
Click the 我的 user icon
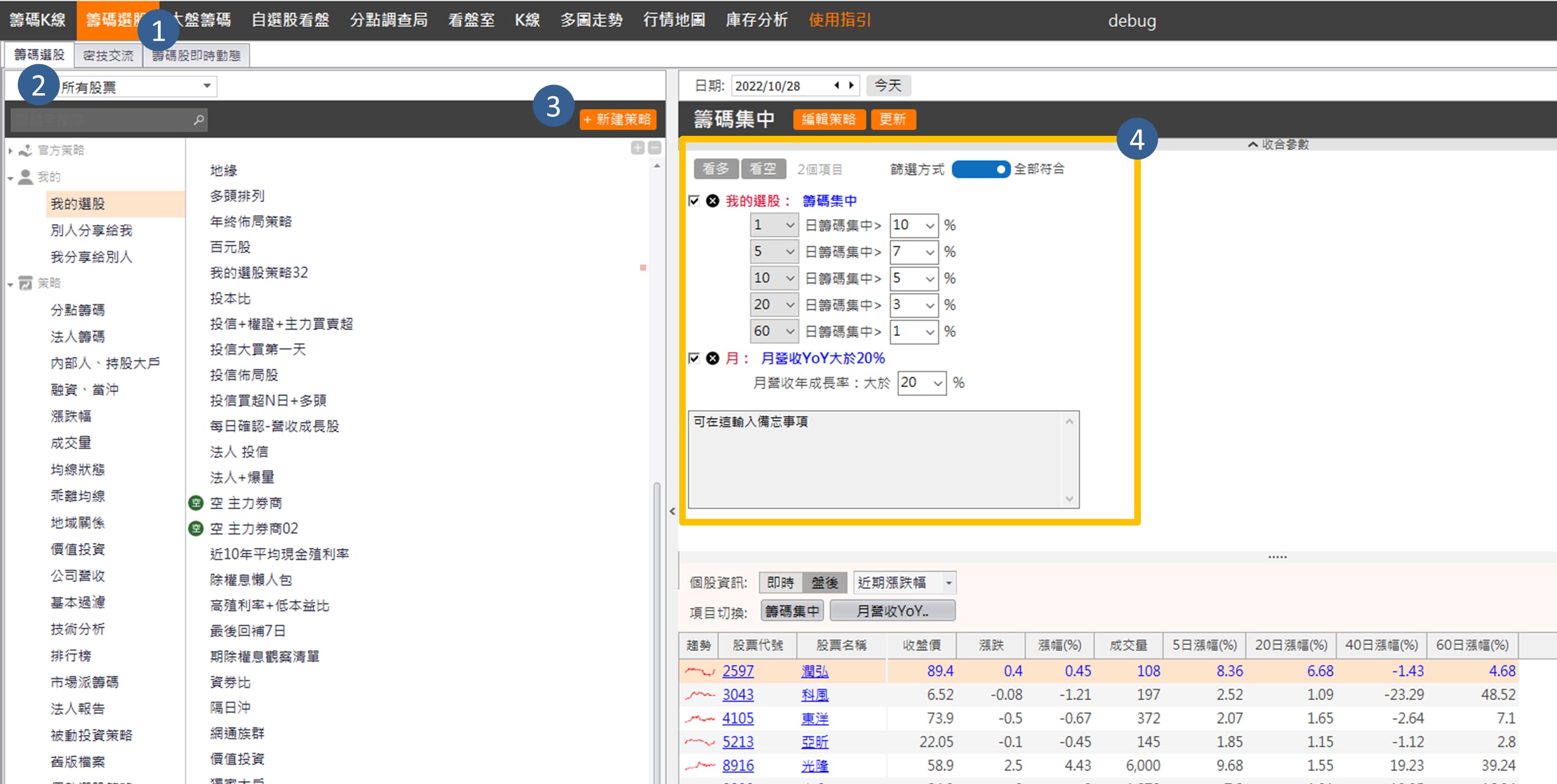tap(25, 176)
